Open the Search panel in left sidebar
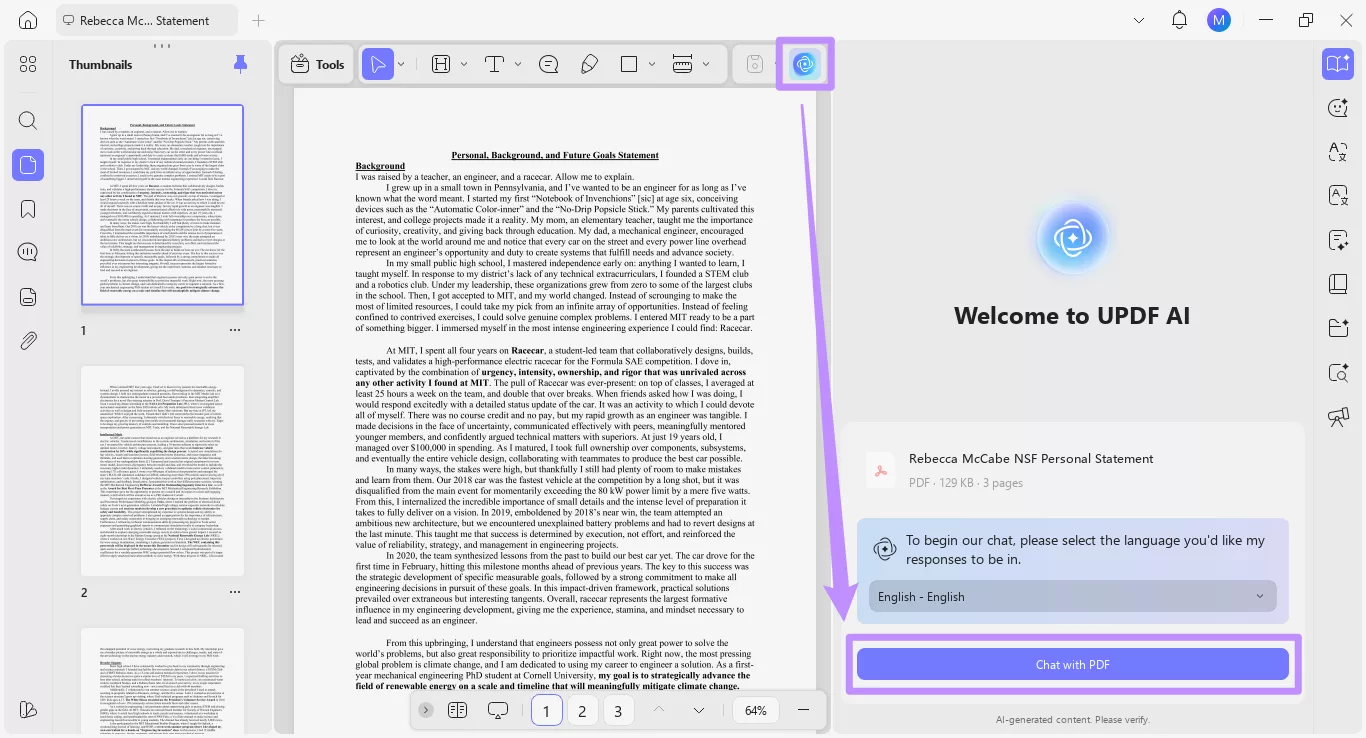Viewport: 1366px width, 738px height. pos(28,120)
